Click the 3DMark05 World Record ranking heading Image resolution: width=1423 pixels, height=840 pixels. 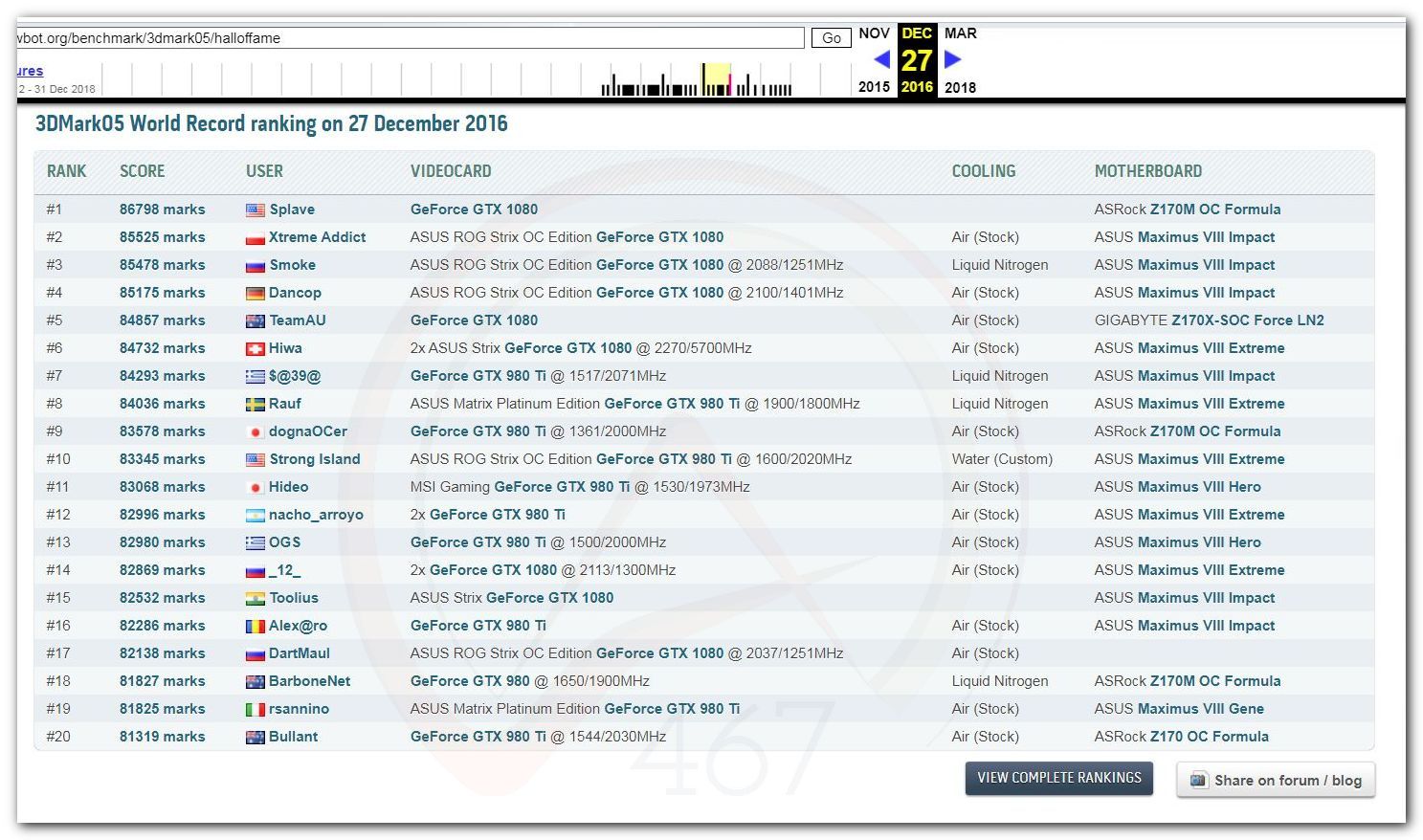[x=272, y=123]
